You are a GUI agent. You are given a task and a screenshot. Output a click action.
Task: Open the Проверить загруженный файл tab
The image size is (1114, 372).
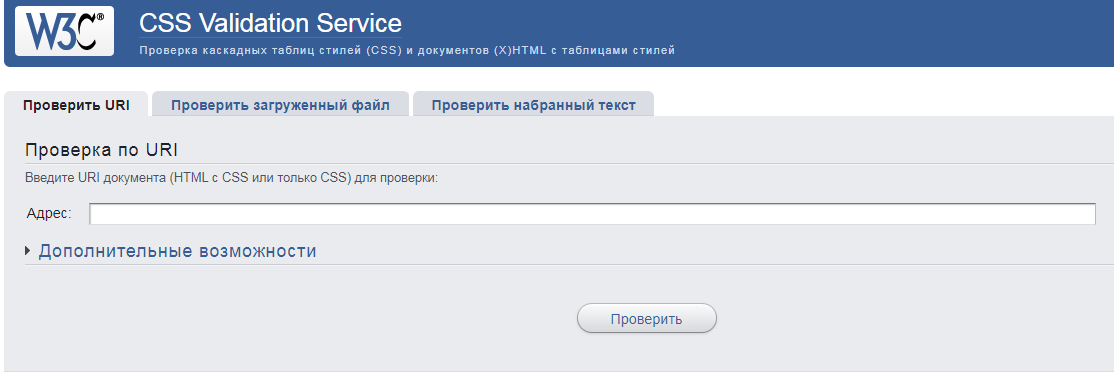click(280, 105)
